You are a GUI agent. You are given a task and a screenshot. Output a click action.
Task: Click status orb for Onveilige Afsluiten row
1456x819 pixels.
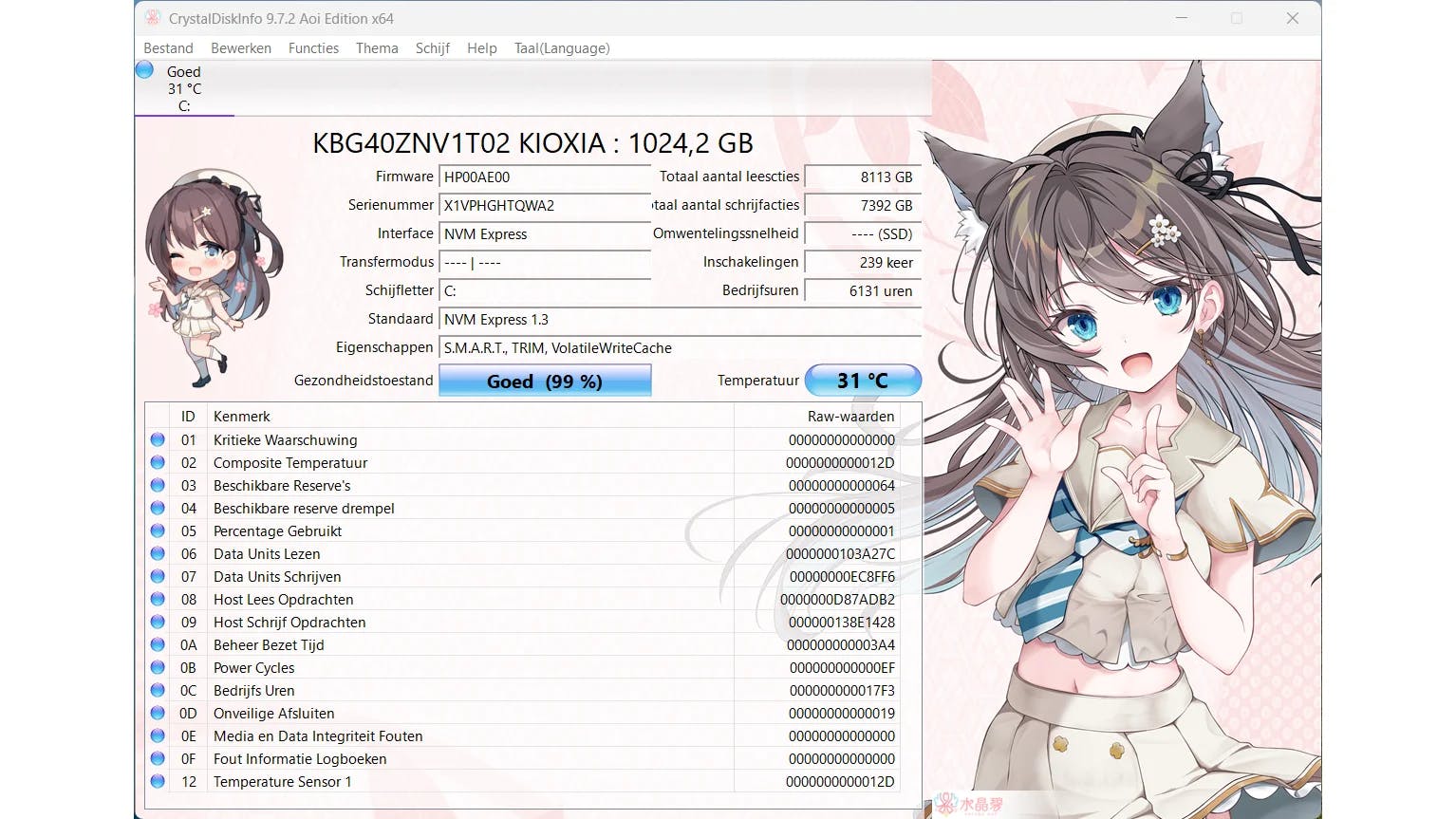click(x=158, y=713)
